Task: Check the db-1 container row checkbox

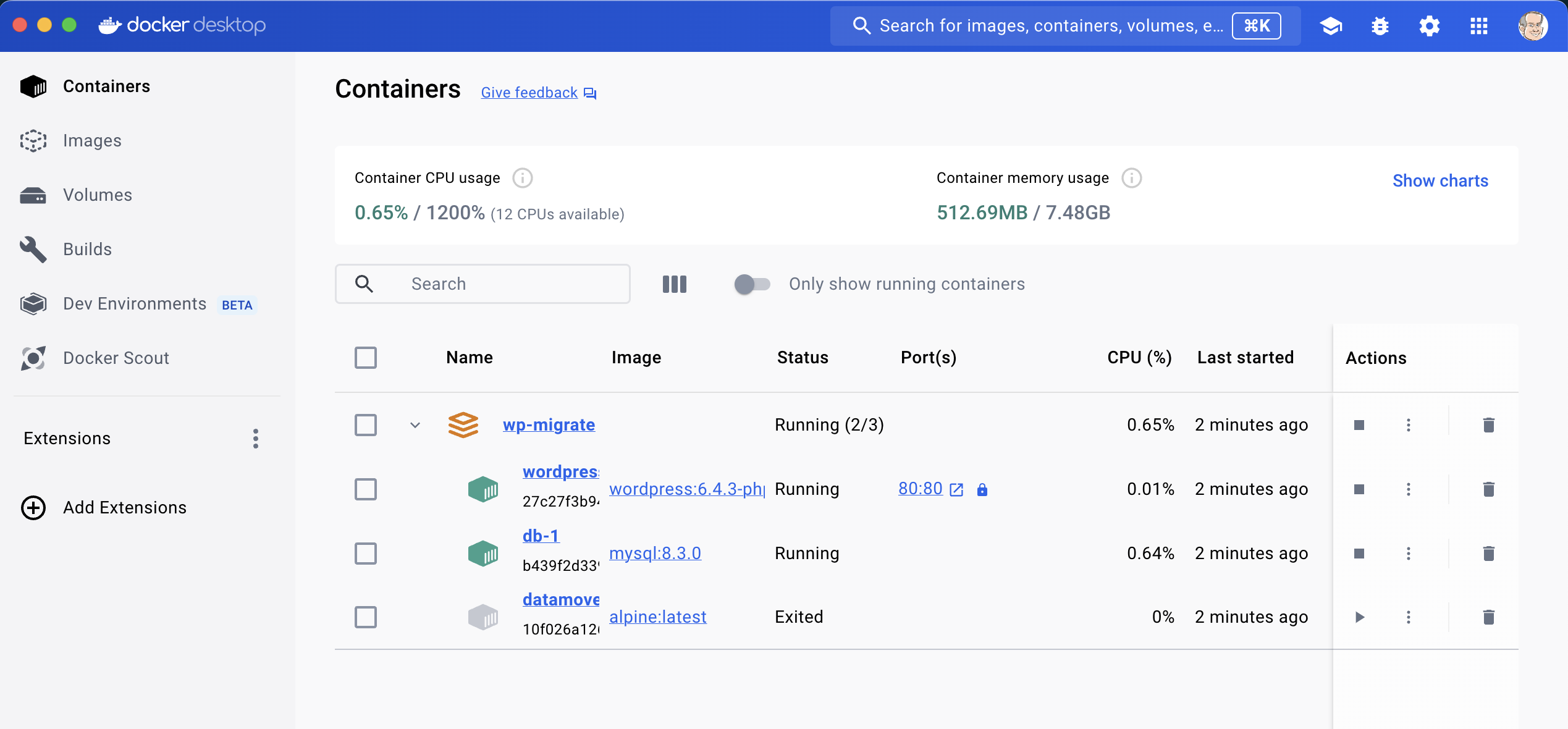Action: pyautogui.click(x=366, y=554)
